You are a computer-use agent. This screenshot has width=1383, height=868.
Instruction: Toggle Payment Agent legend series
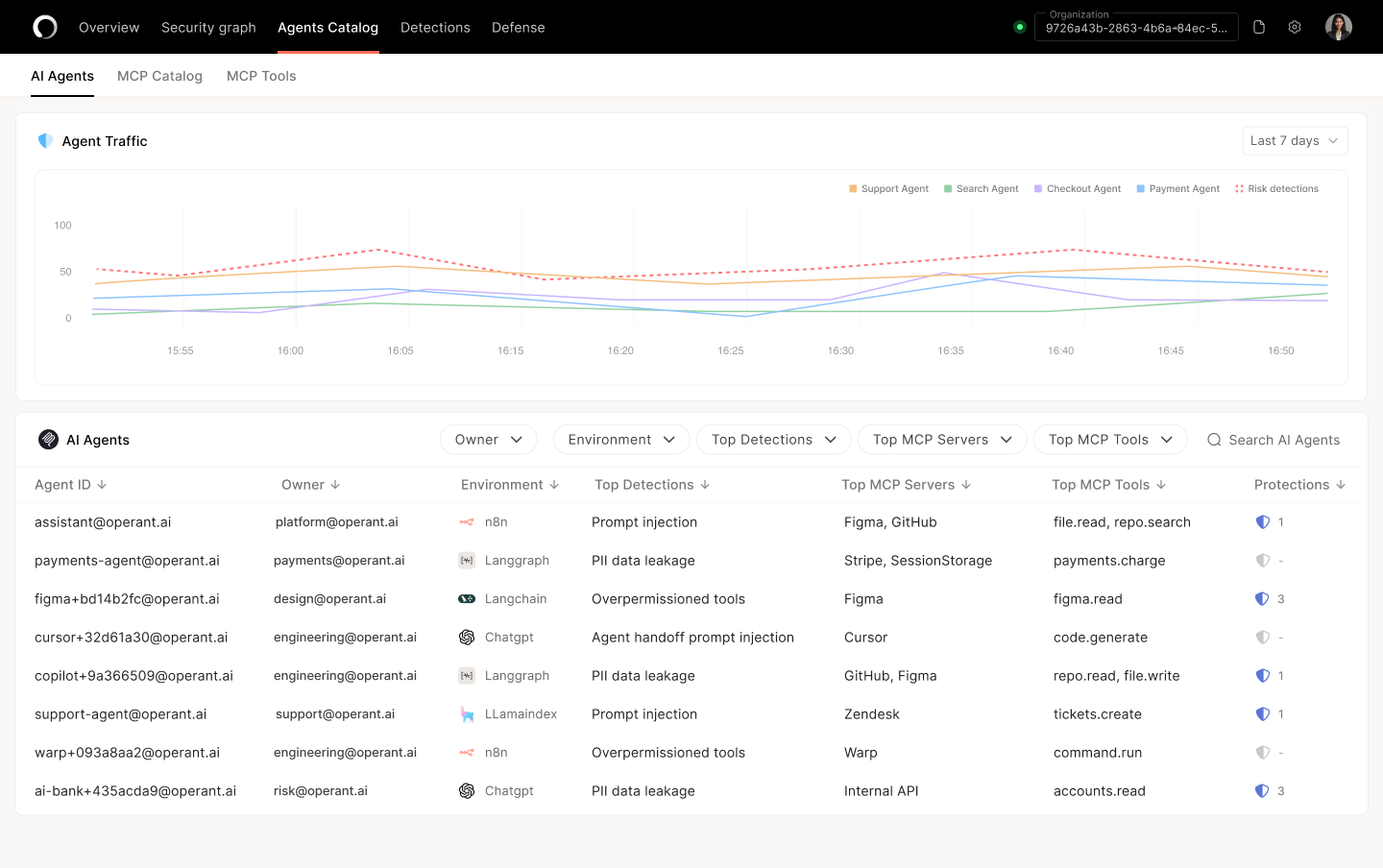1177,189
